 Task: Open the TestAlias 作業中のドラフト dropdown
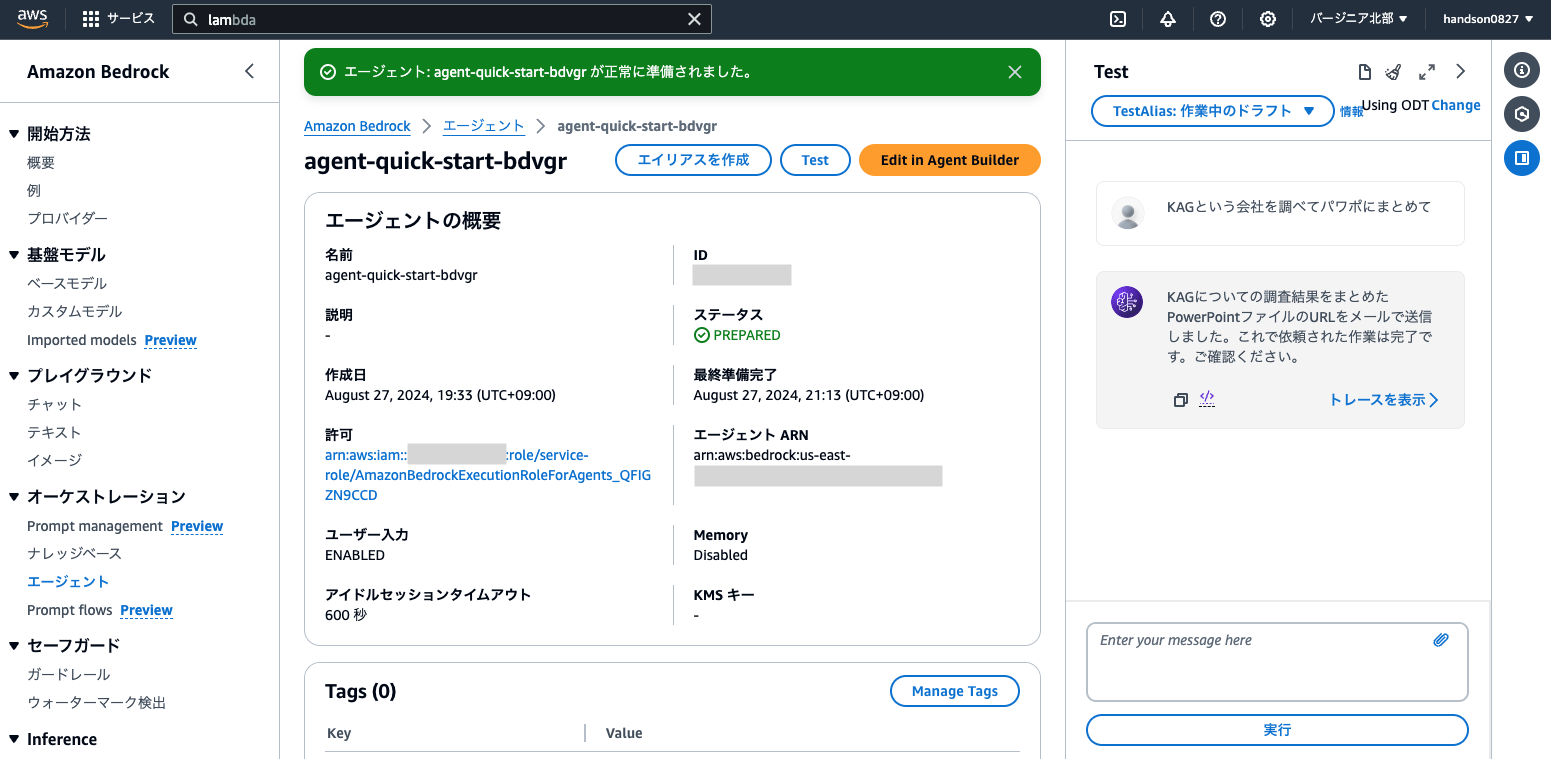click(x=1213, y=111)
